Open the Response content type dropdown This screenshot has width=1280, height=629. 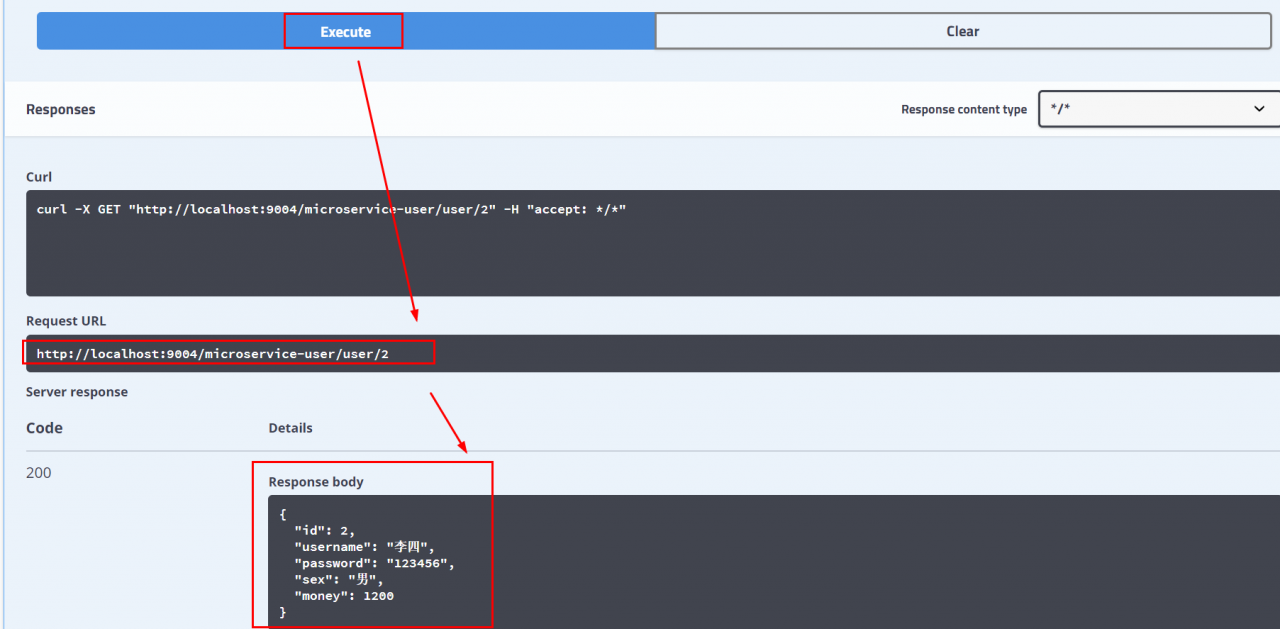1159,109
